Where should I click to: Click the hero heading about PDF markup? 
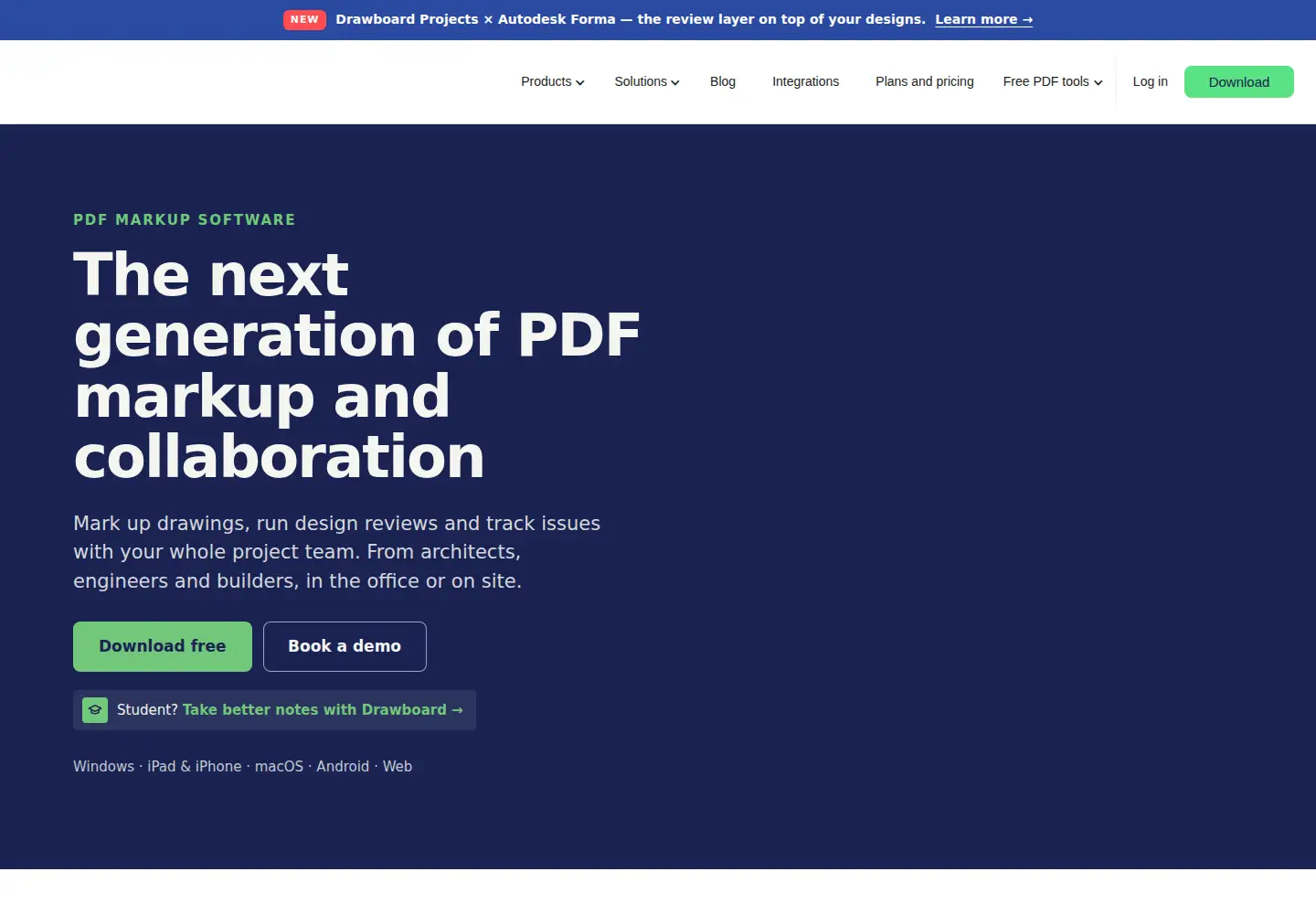pyautogui.click(x=356, y=366)
